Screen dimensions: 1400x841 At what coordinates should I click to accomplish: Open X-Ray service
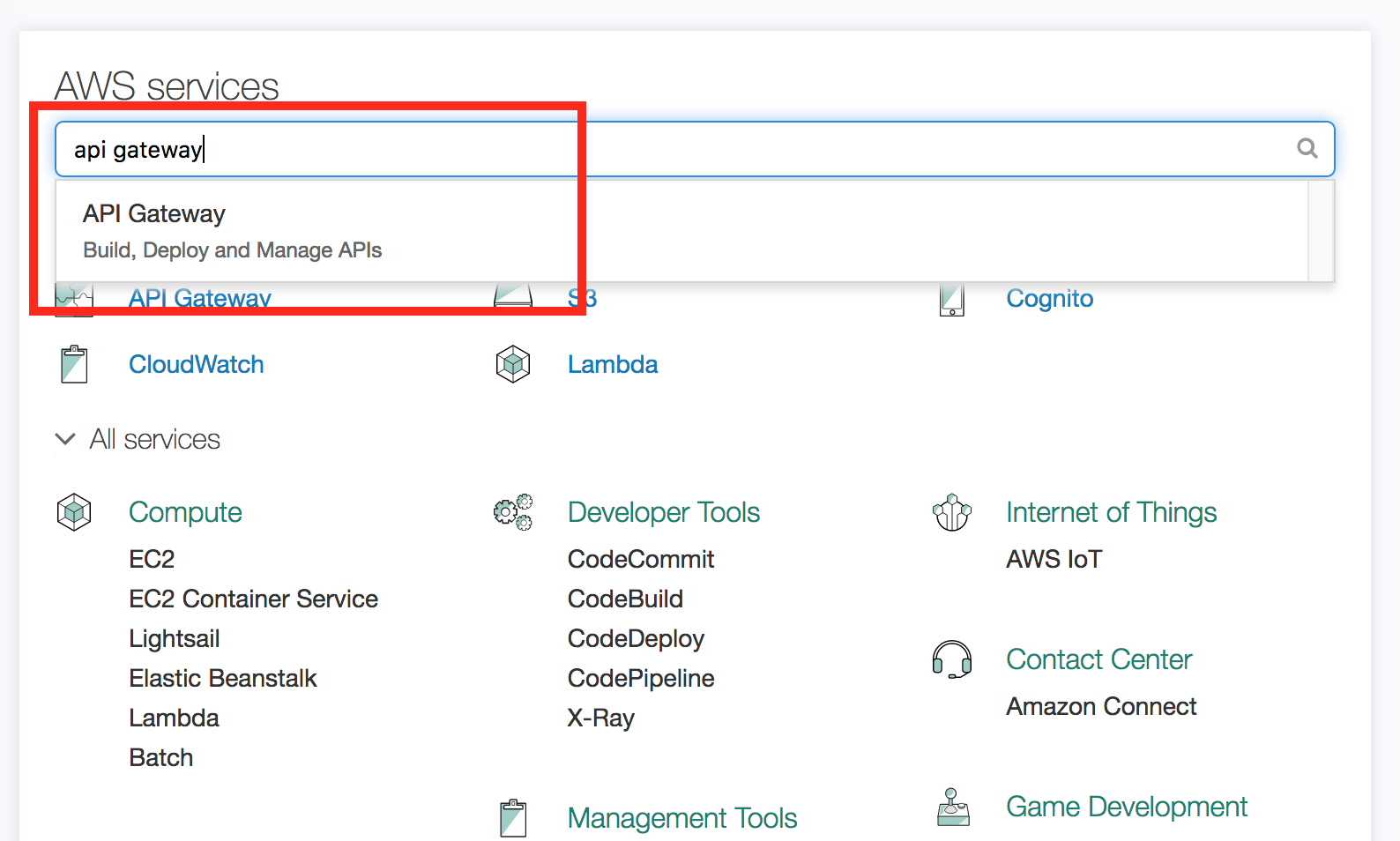coord(601,718)
